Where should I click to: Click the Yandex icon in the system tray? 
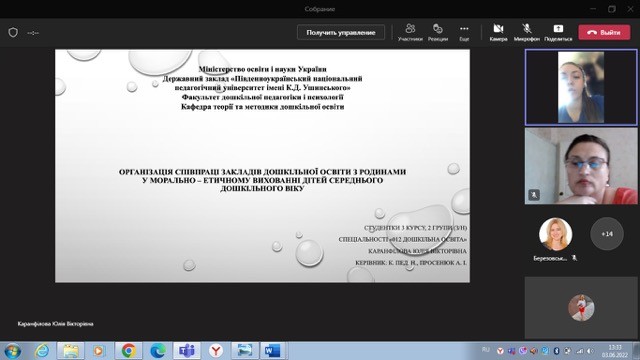500,351
